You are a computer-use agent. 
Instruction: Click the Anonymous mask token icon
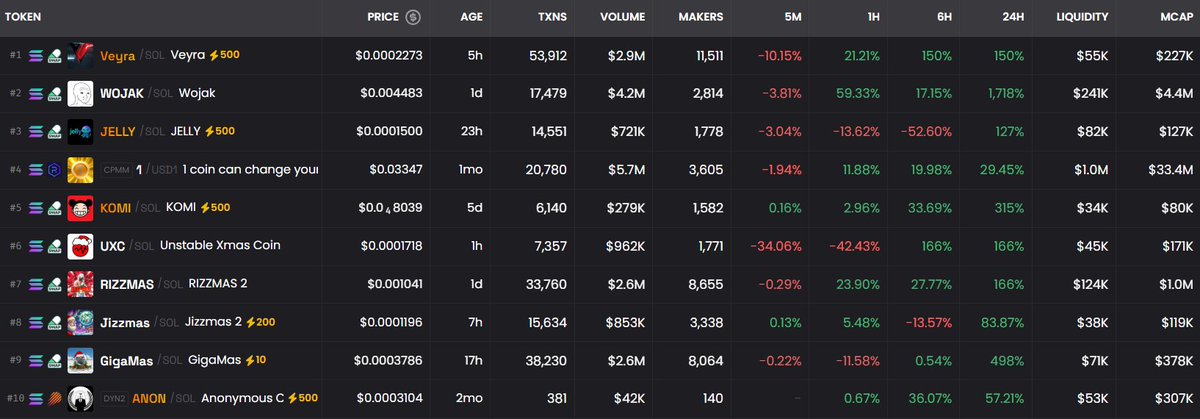81,397
